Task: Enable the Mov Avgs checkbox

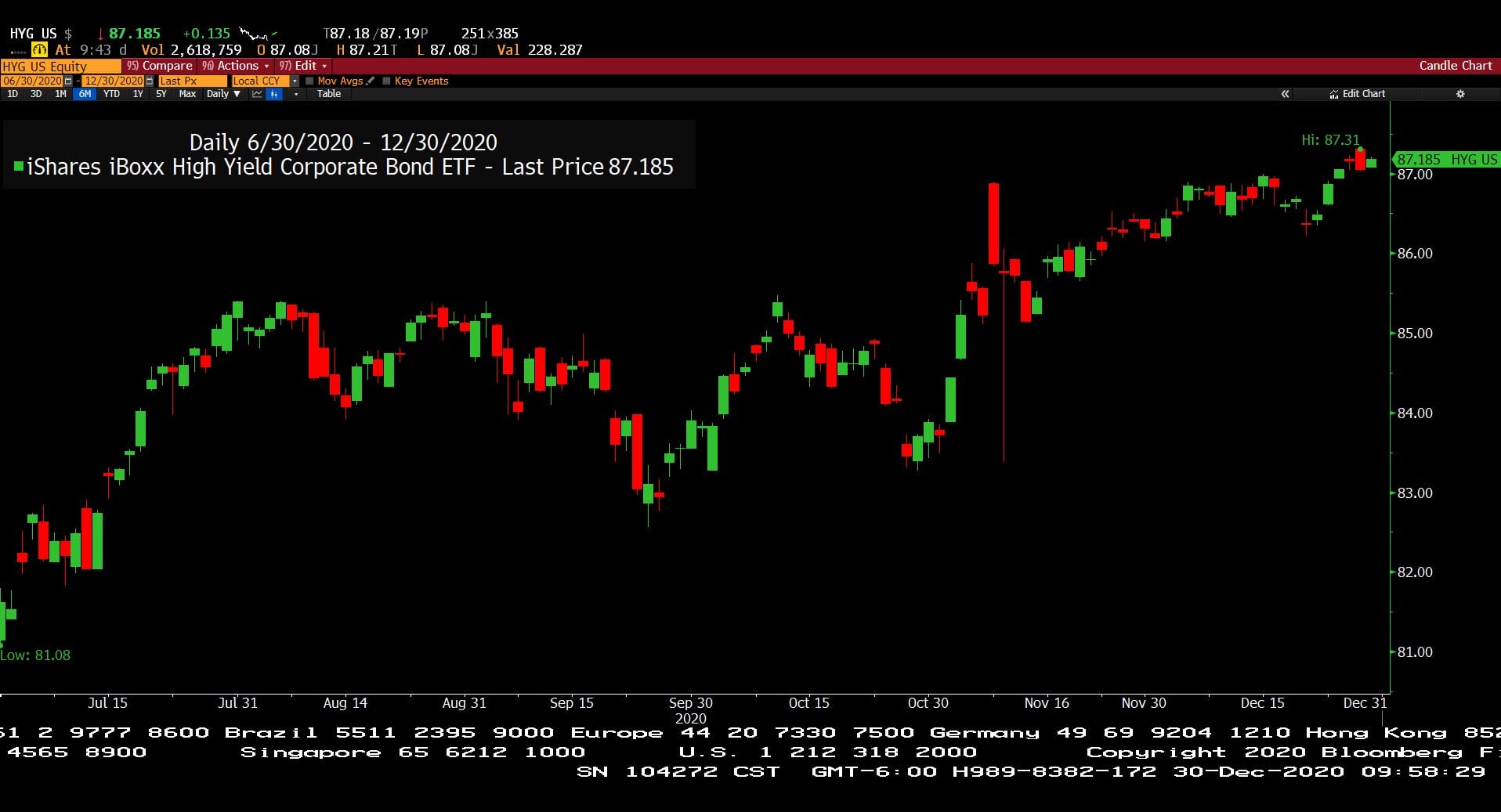Action: click(309, 81)
